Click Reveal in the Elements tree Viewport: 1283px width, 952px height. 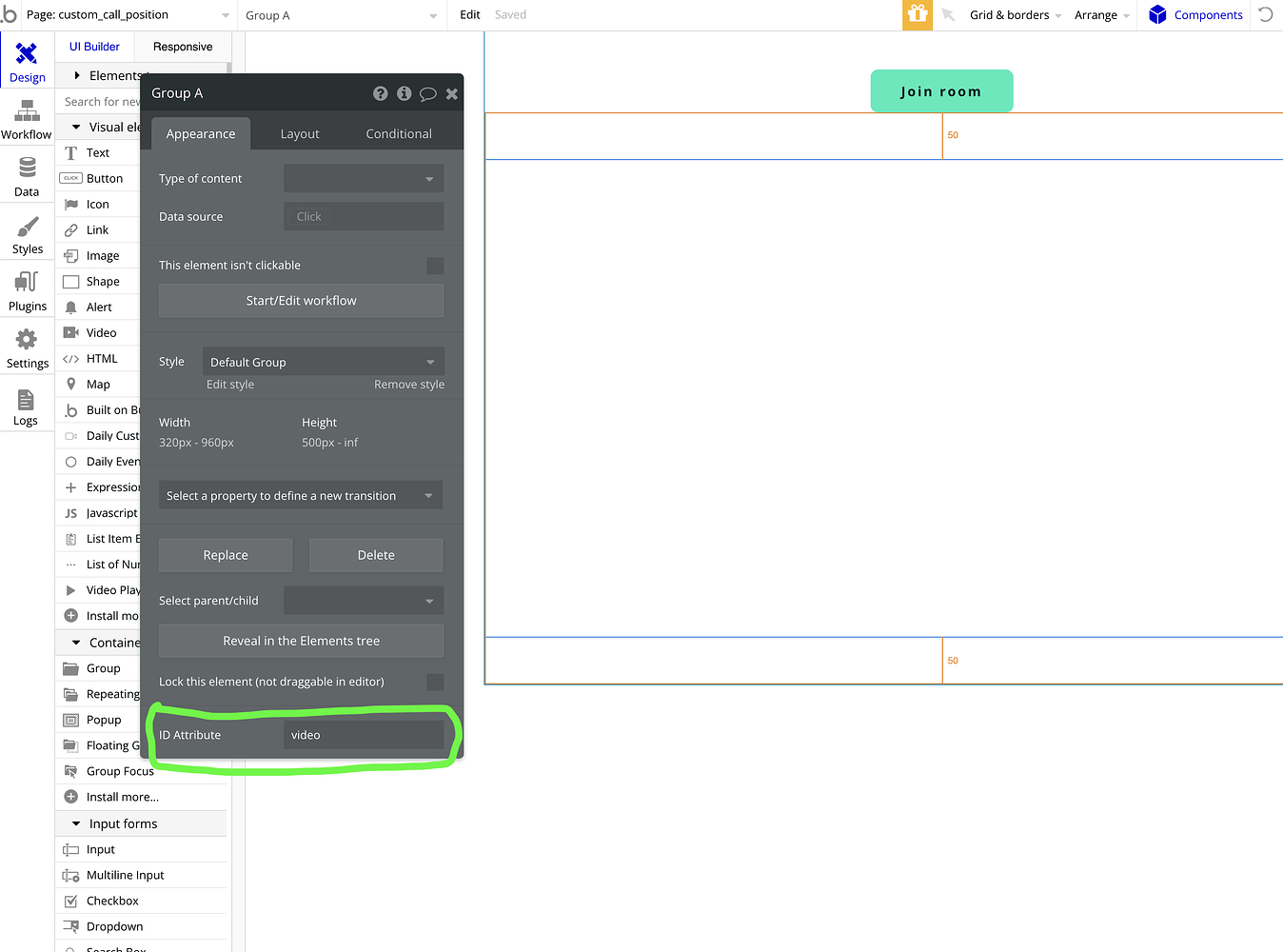301,641
